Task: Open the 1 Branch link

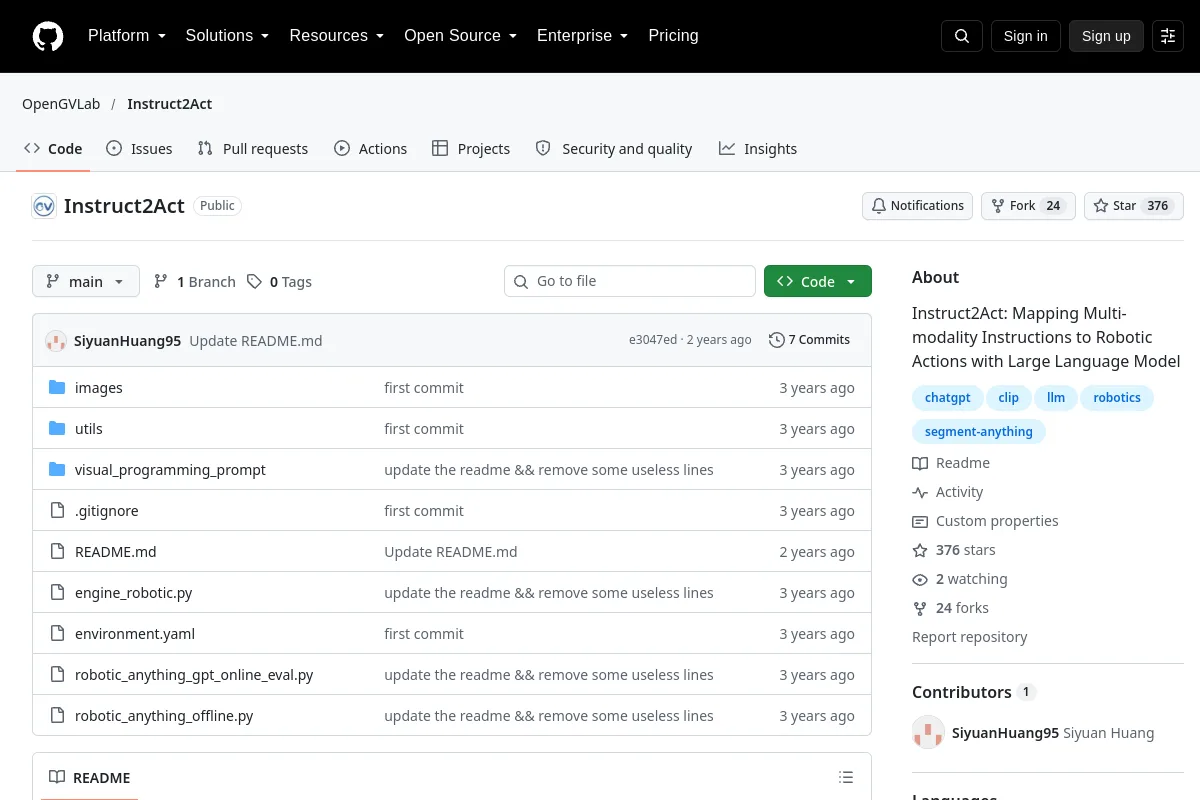Action: 195,282
